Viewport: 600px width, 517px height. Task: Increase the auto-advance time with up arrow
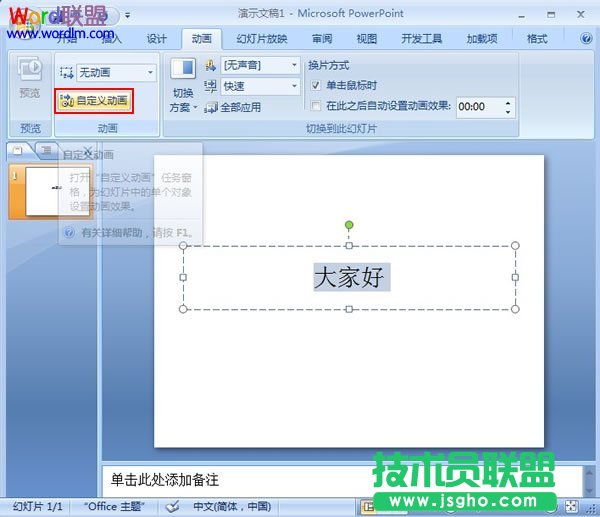508,103
